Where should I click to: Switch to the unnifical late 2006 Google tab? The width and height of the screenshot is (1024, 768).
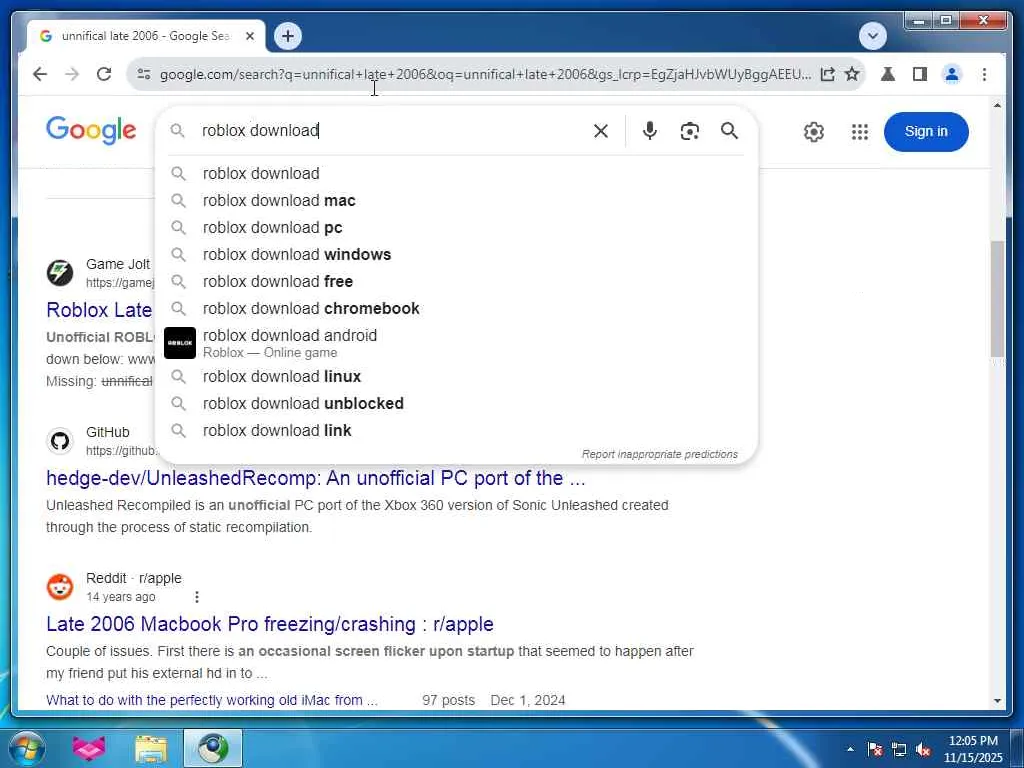coord(145,37)
